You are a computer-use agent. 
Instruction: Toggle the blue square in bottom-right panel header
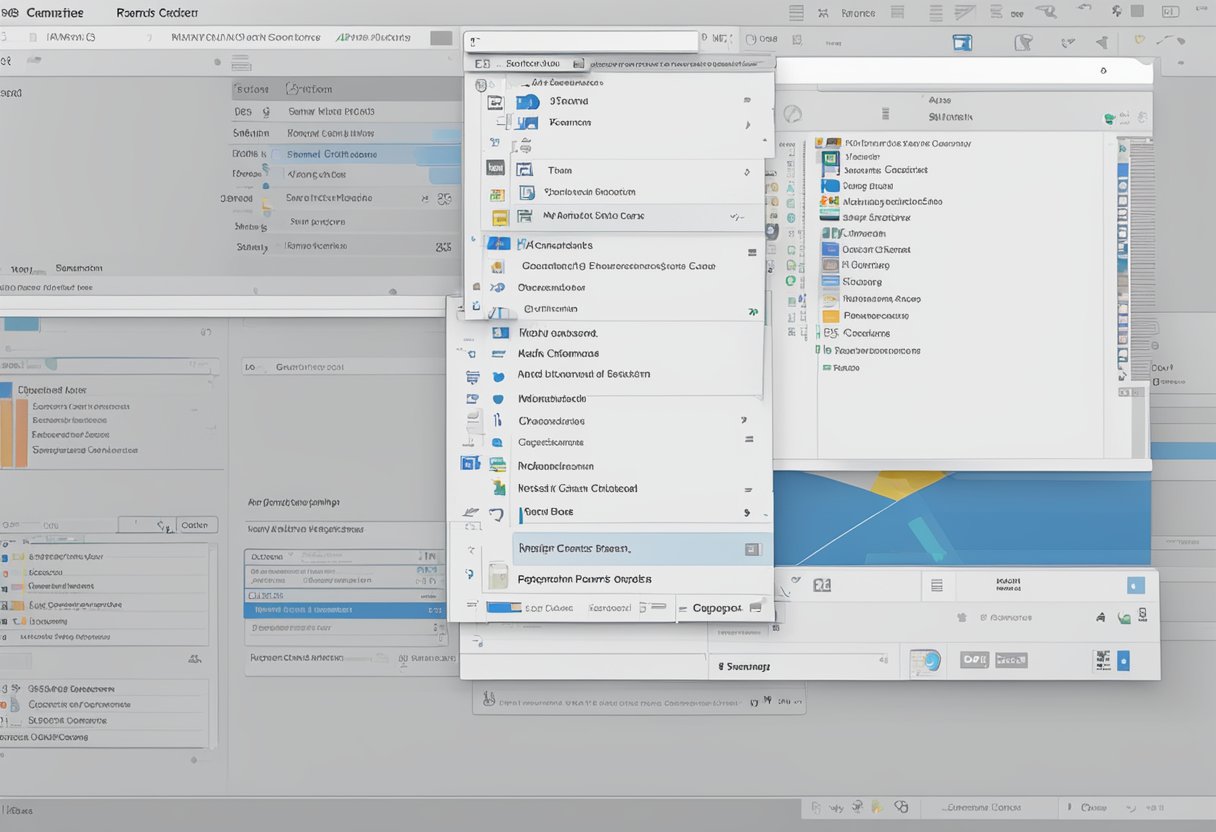click(1134, 586)
